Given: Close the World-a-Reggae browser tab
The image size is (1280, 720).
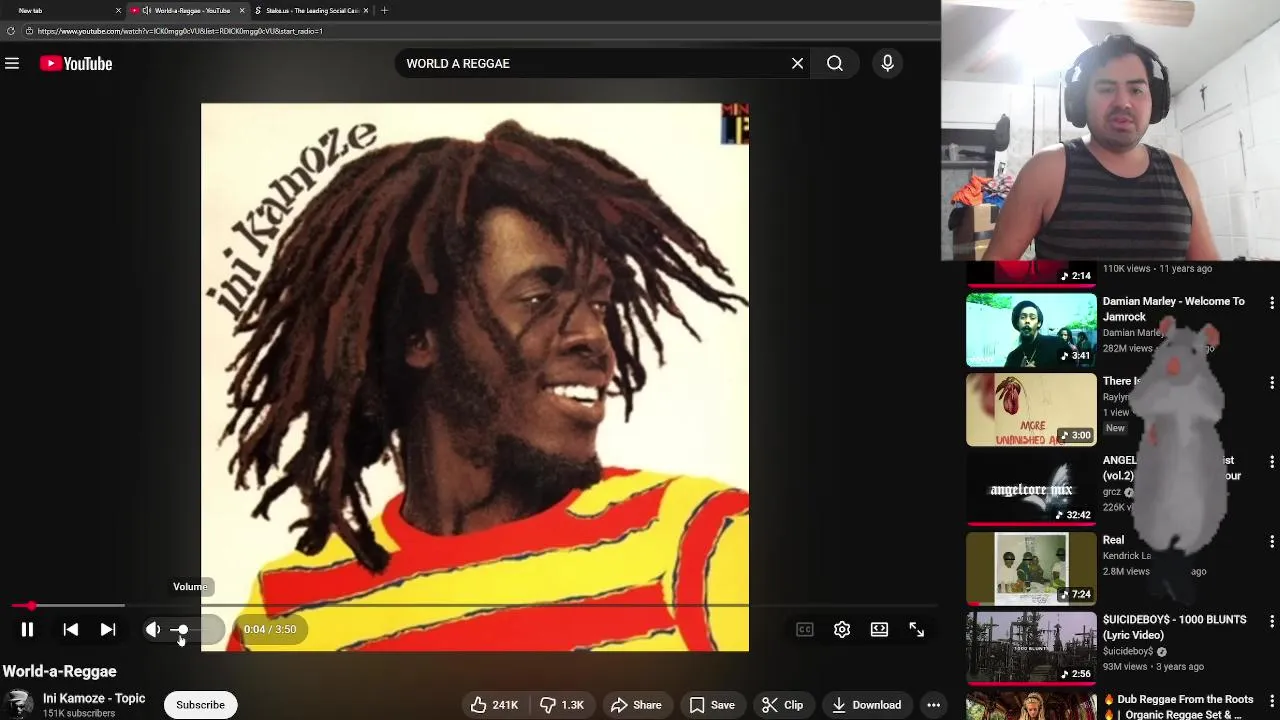Looking at the screenshot, I should tap(241, 10).
